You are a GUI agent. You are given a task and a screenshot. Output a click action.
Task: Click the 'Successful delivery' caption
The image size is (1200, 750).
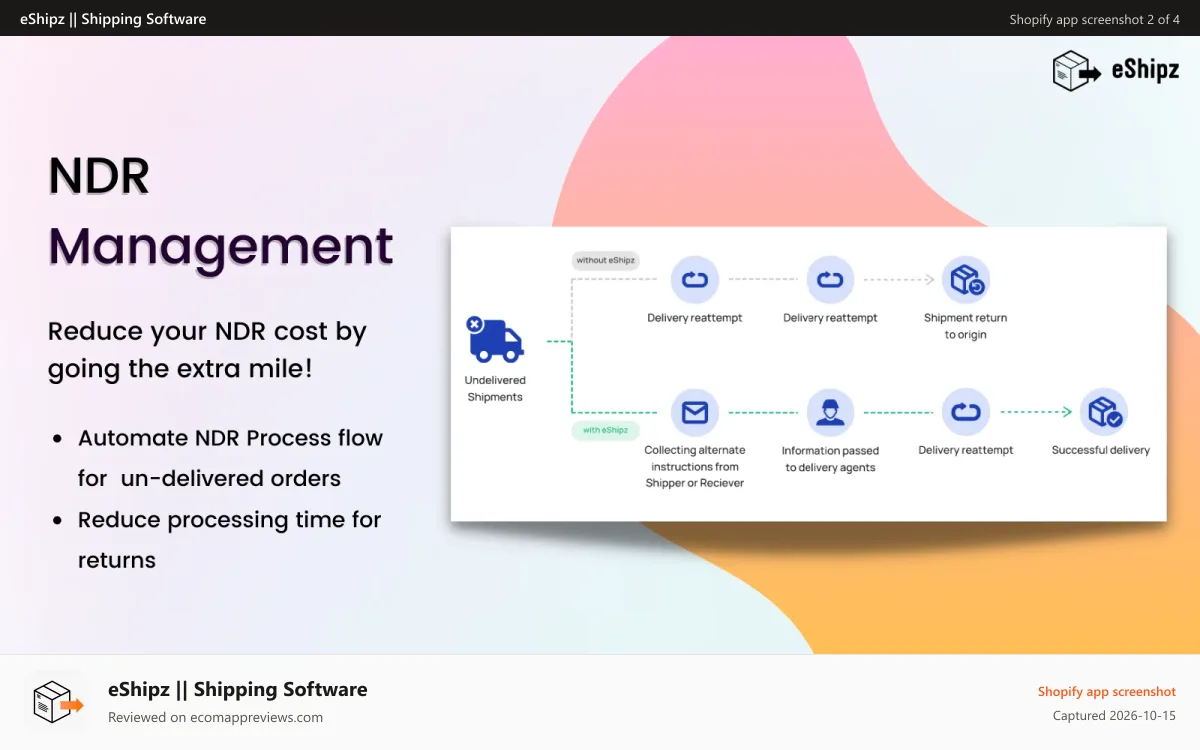(1101, 450)
